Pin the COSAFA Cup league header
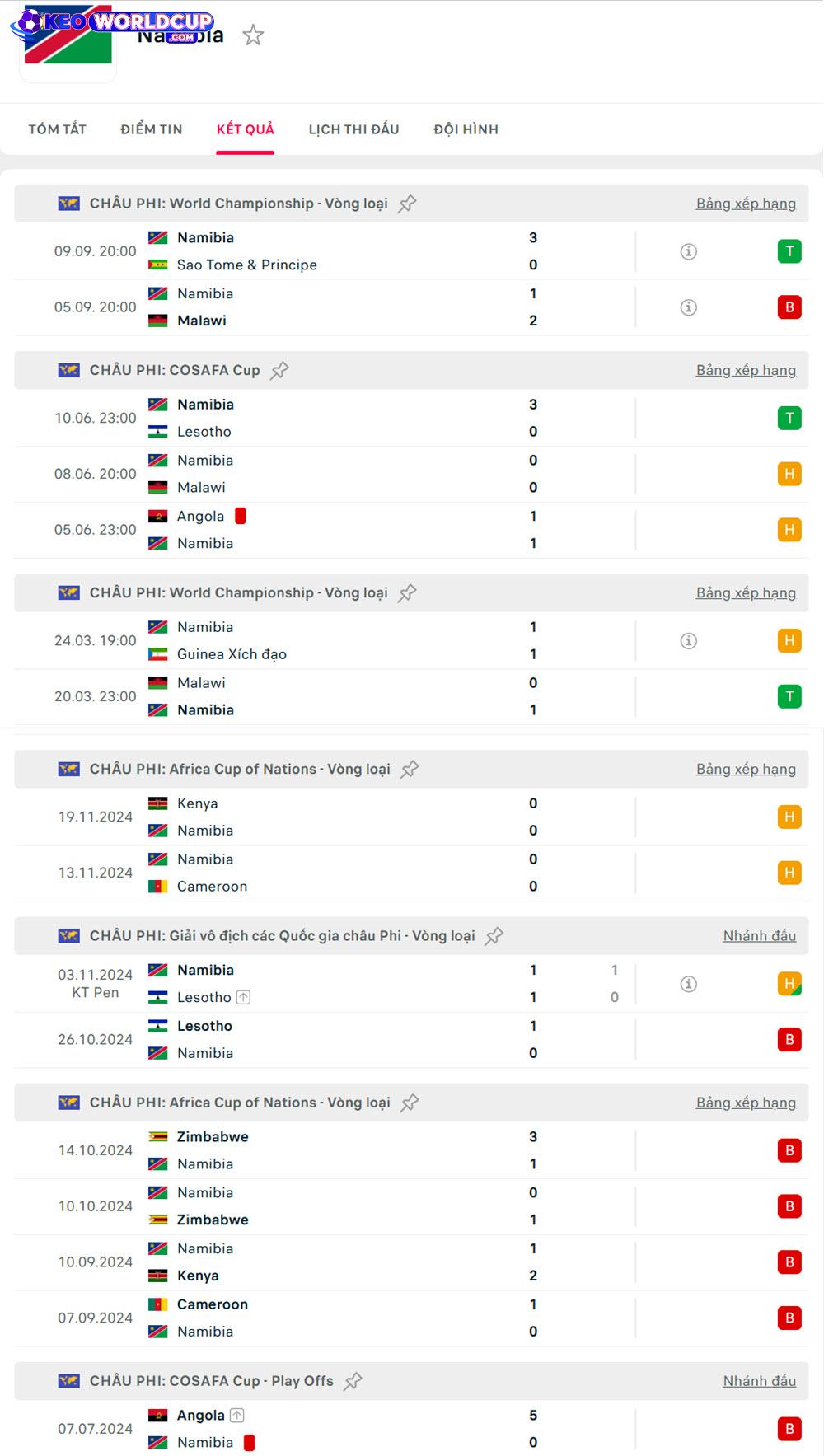Screen dimensions: 824x1456 [x=279, y=371]
